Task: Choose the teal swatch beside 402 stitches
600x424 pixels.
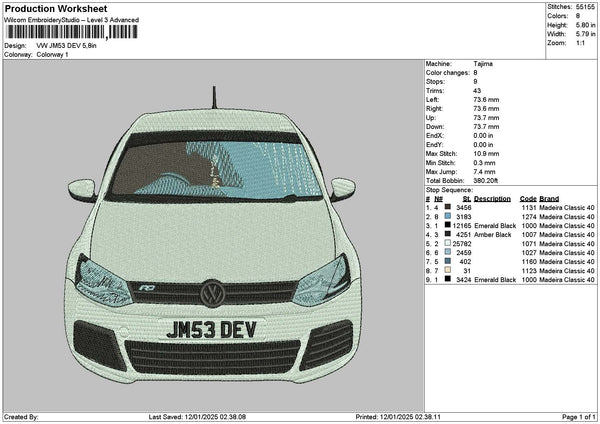Action: 447,261
